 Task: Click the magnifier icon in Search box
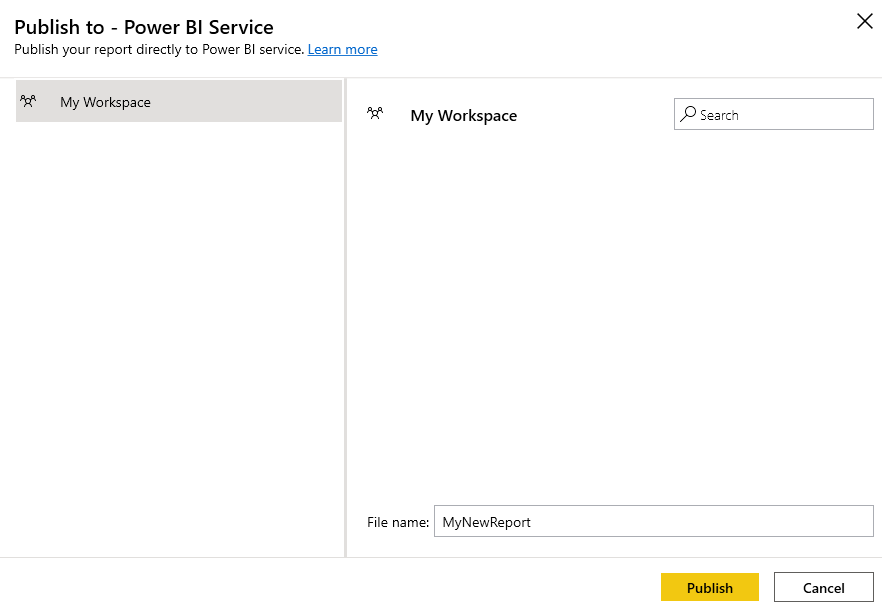pos(688,114)
